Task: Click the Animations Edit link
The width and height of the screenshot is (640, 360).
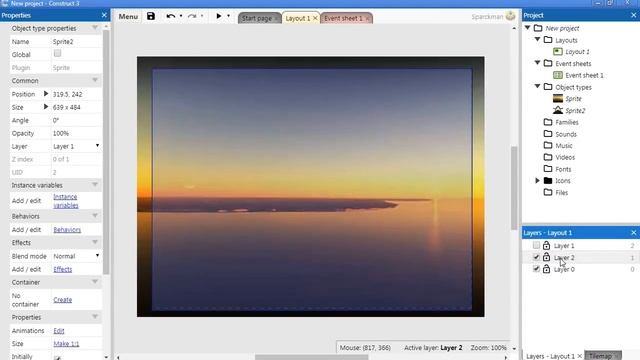Action: point(59,331)
